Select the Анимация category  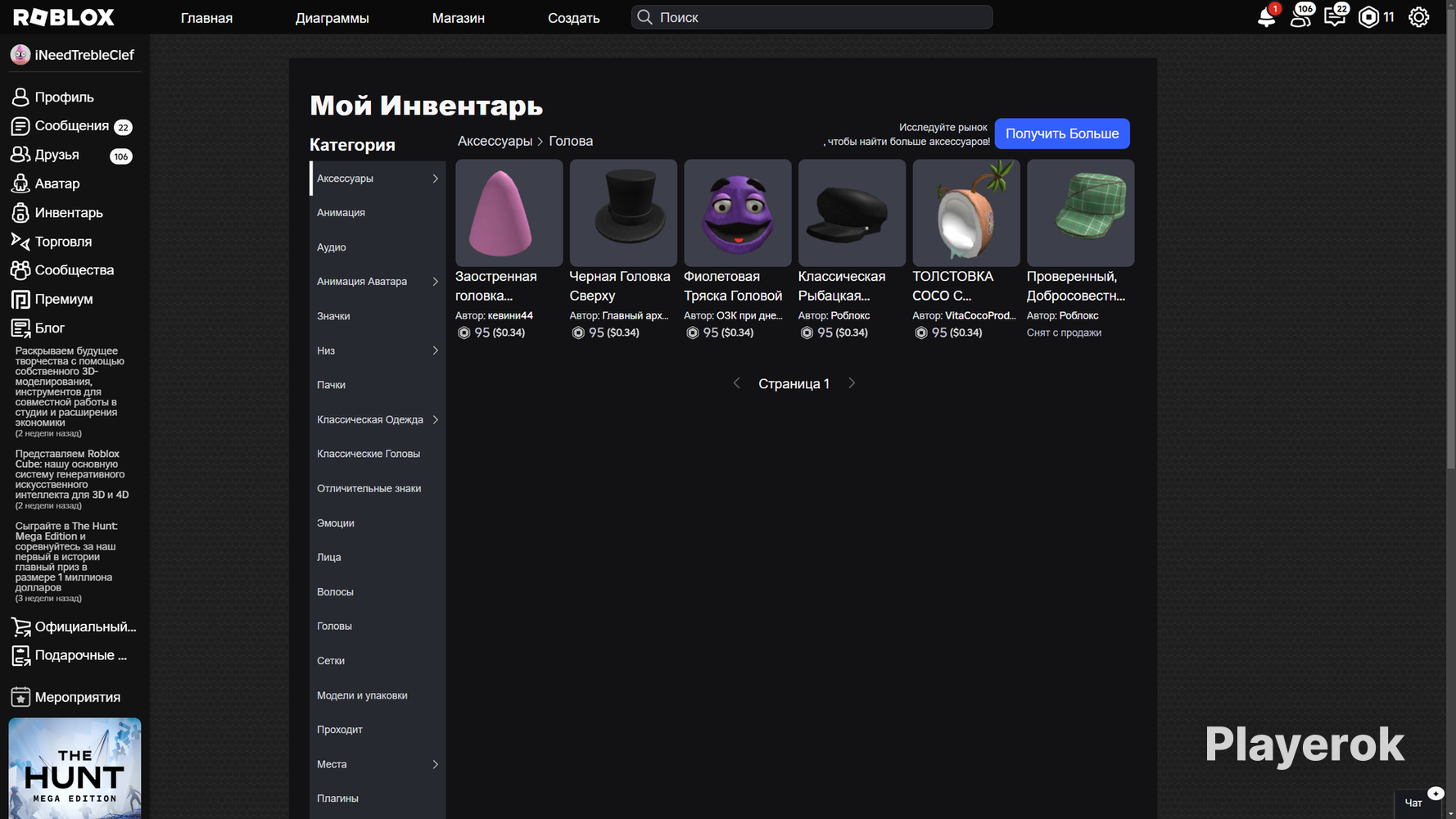(378, 213)
